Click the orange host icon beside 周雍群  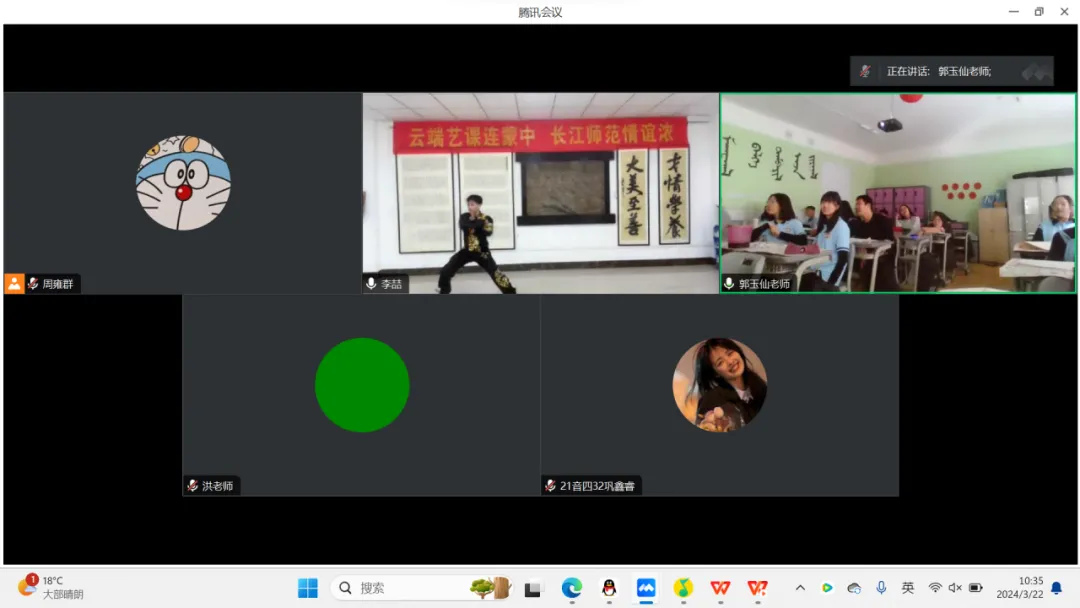[x=14, y=284]
